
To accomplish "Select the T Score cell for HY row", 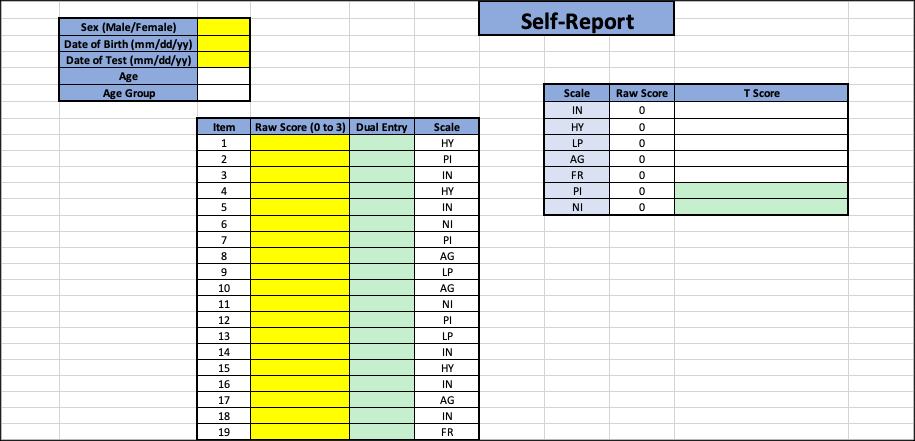I will click(761, 127).
